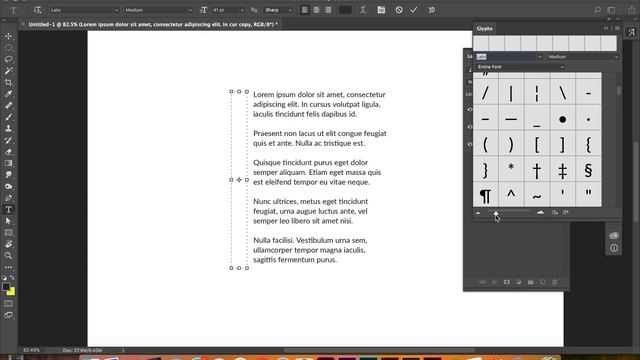
Task: Collapse the Glyphs panel with double arrows
Action: [x=606, y=28]
